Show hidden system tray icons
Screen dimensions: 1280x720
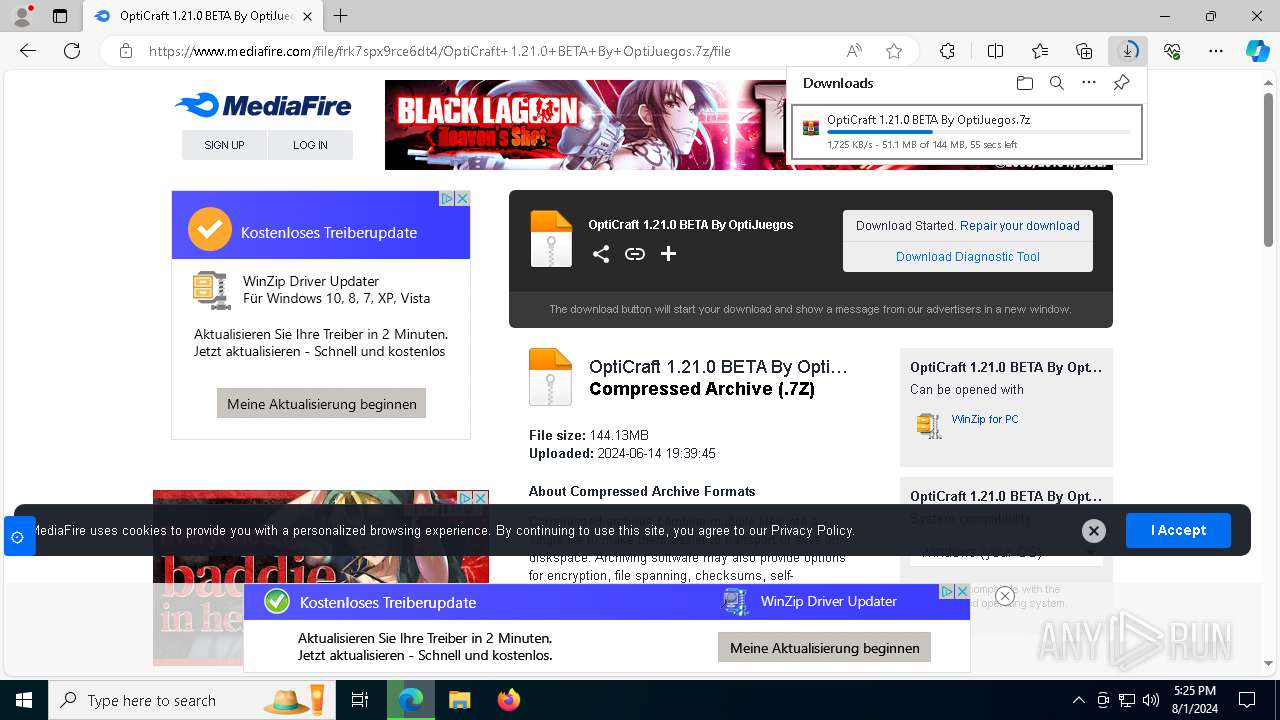(x=1078, y=700)
